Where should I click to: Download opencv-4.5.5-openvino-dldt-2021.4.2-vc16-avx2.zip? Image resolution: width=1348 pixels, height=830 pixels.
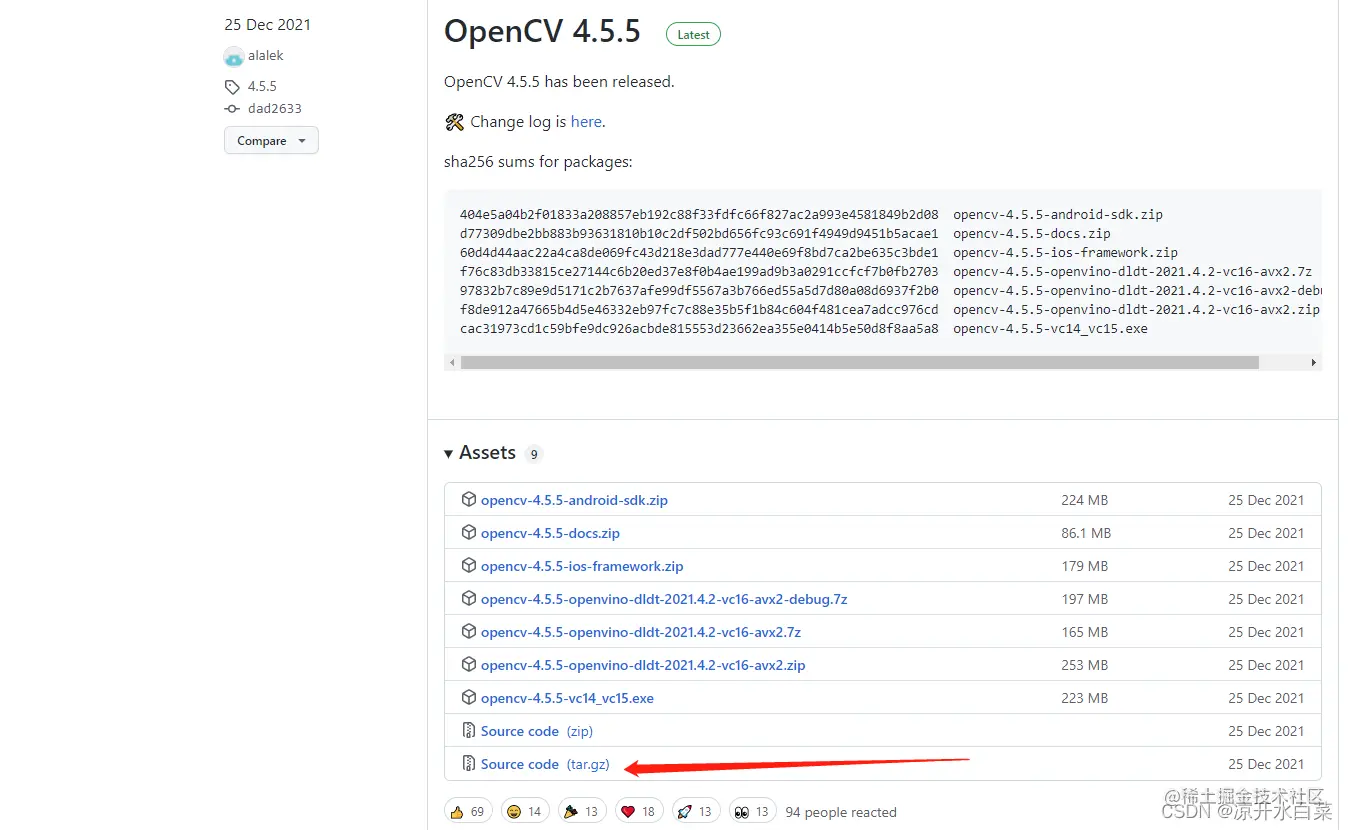click(643, 665)
